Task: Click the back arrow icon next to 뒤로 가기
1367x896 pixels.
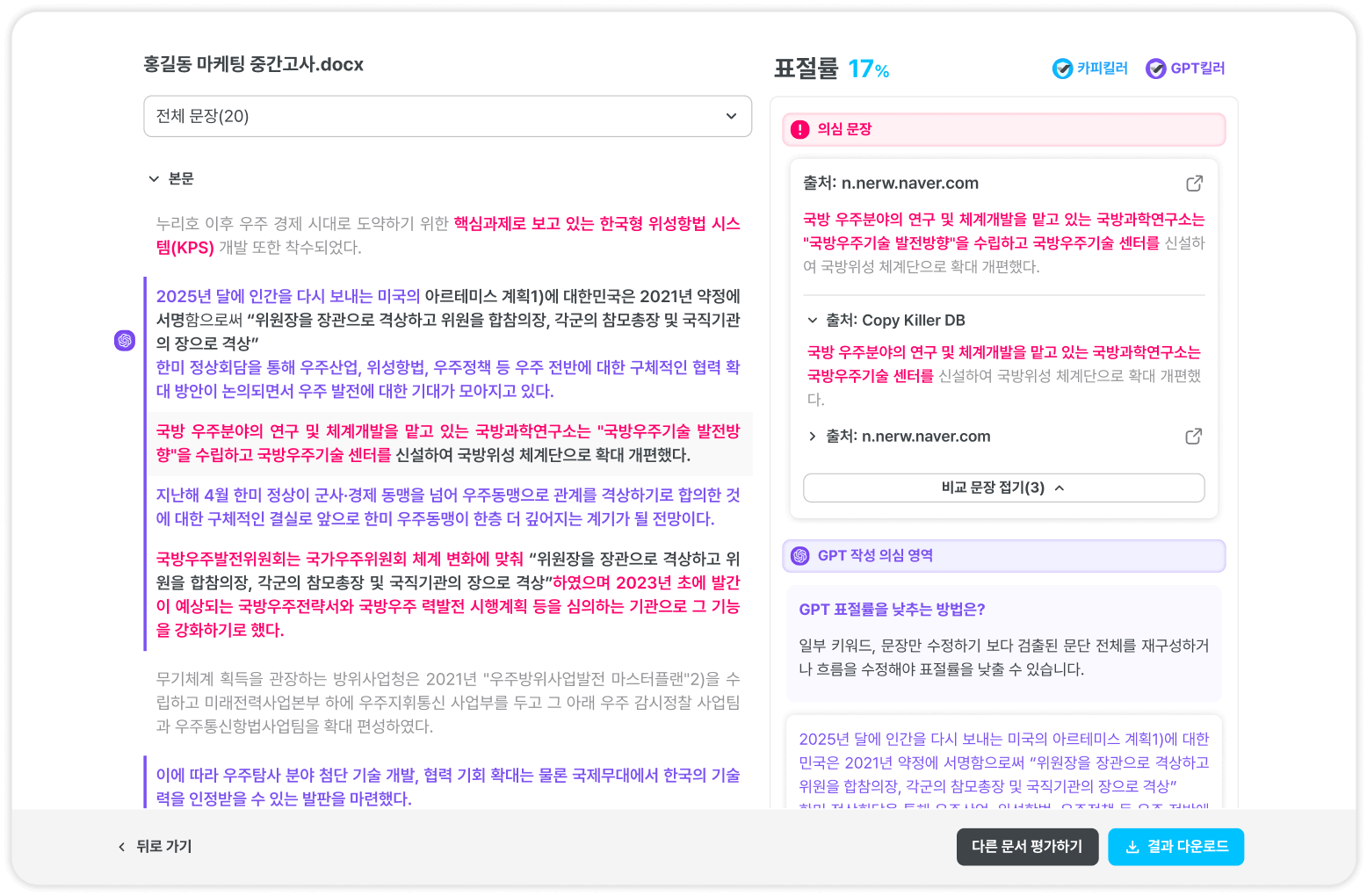Action: pyautogui.click(x=122, y=847)
